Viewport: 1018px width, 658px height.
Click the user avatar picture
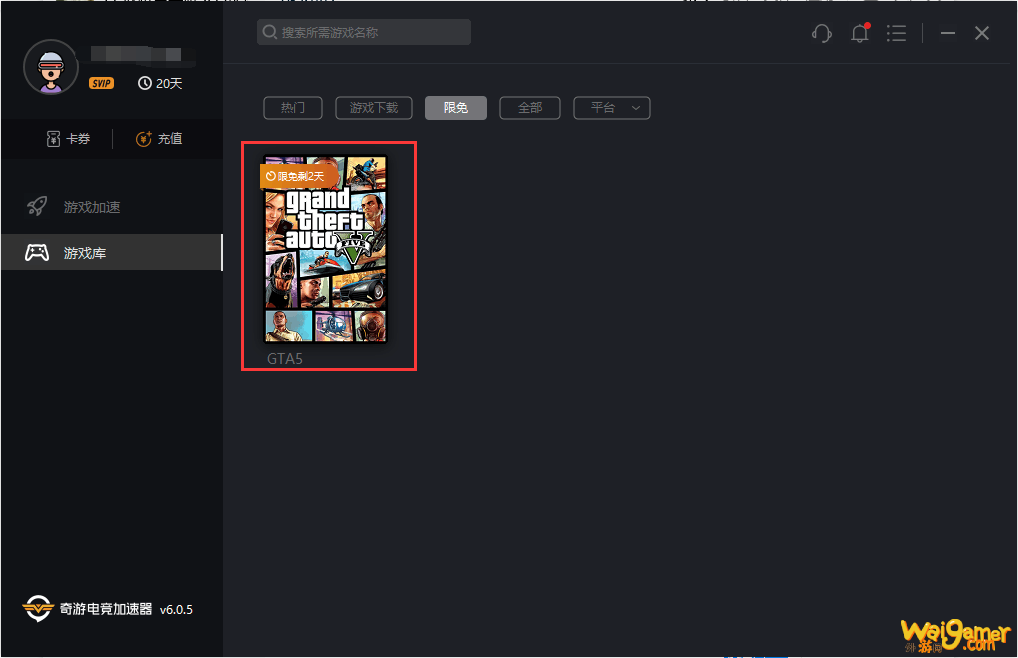pos(51,67)
